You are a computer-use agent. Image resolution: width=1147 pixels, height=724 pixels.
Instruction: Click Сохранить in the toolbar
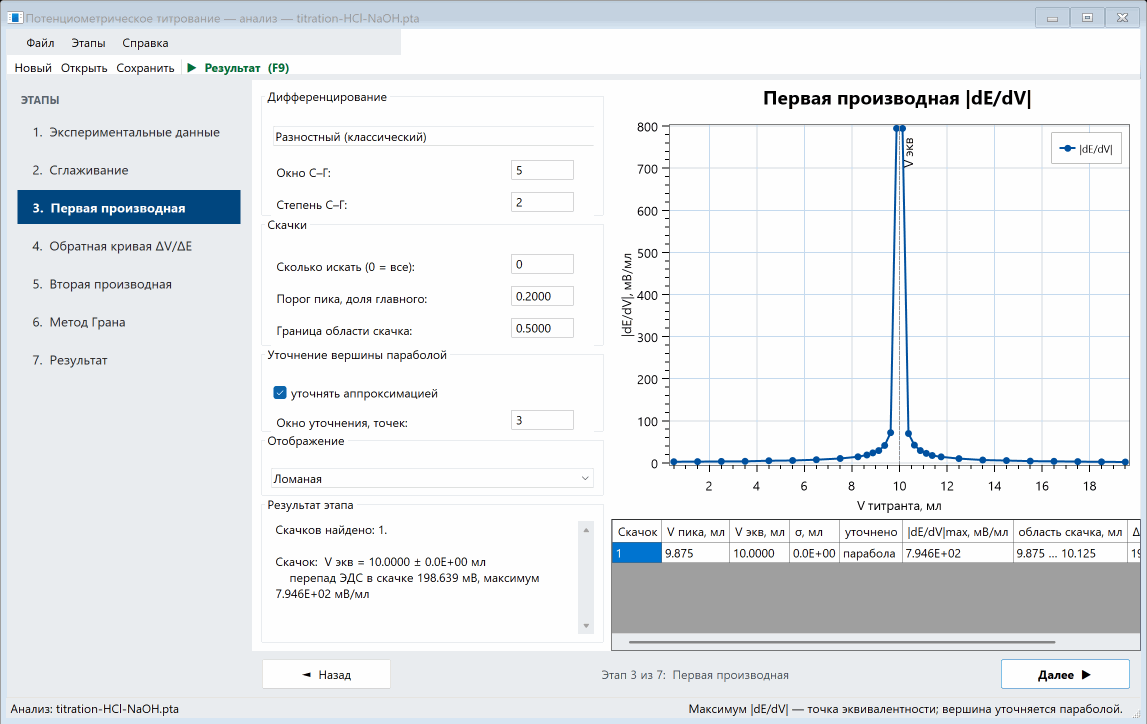[x=146, y=68]
